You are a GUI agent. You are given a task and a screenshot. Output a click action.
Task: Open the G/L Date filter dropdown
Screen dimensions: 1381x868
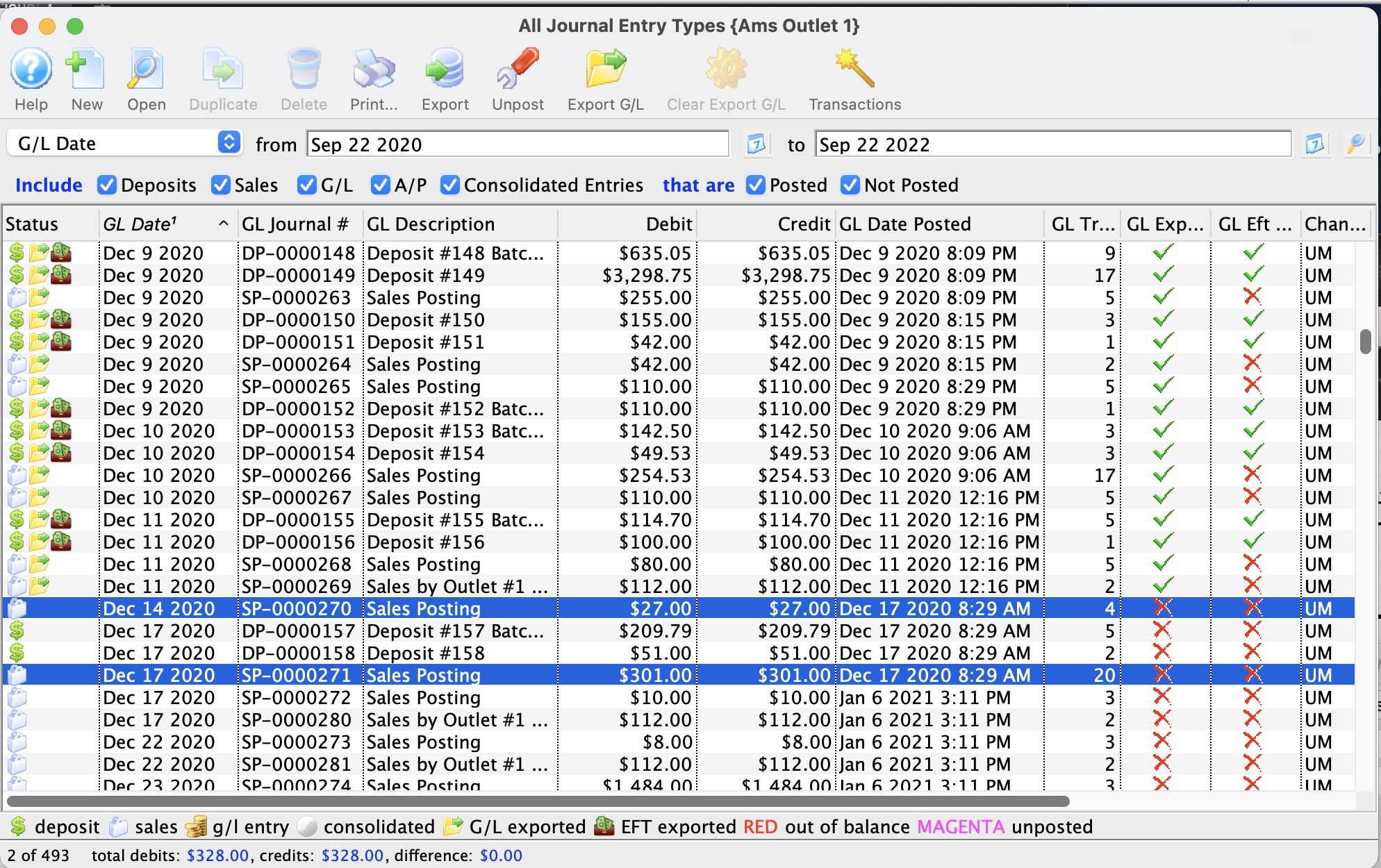230,143
